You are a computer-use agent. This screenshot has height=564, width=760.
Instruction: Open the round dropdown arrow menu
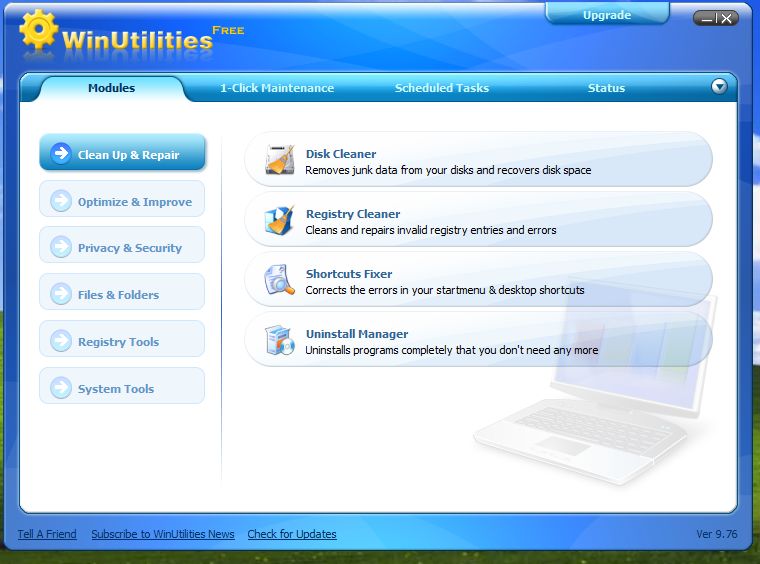click(719, 87)
